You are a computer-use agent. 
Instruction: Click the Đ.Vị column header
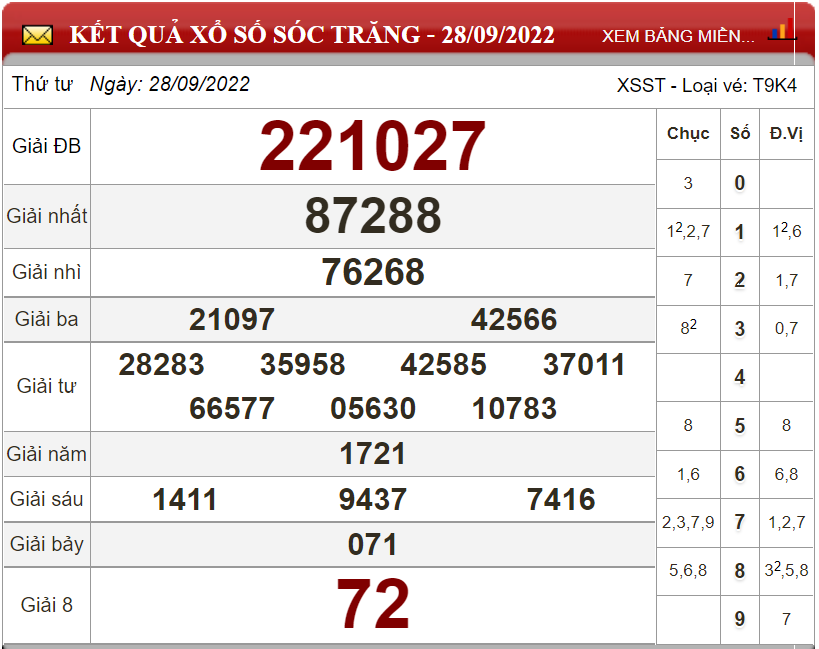786,133
